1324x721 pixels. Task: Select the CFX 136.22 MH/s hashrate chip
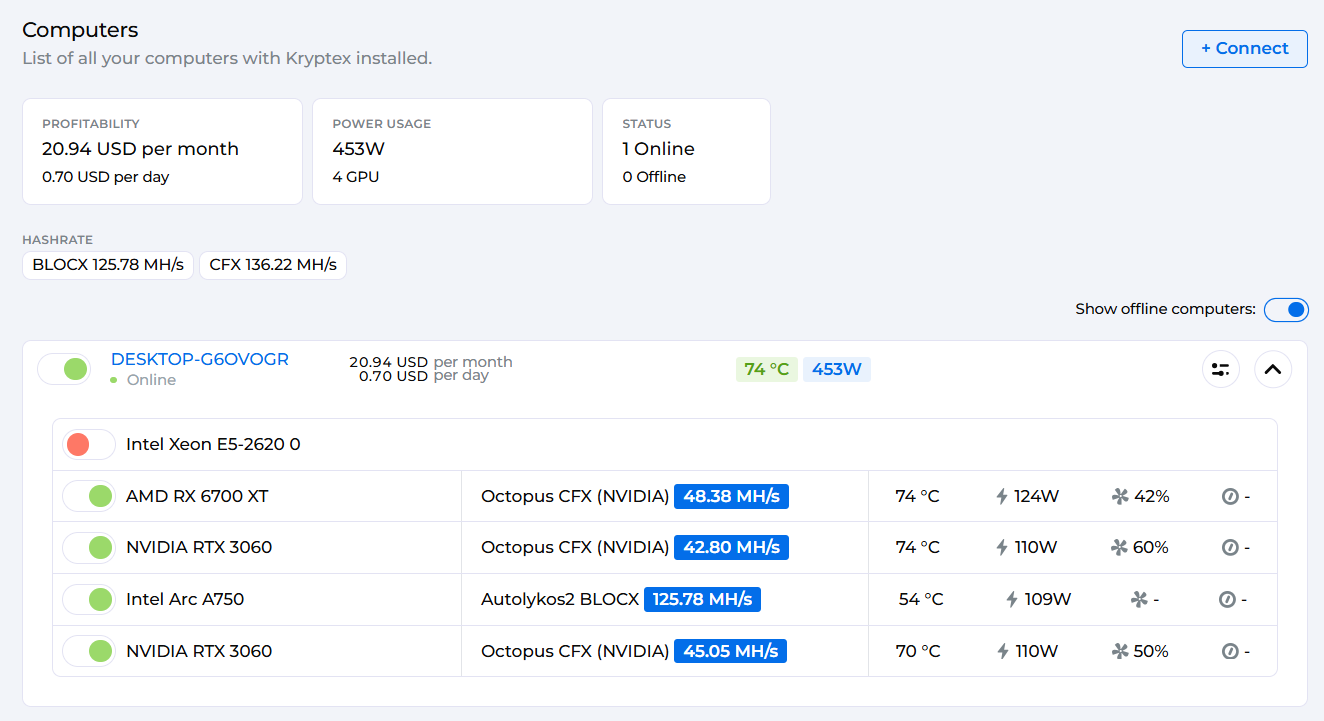(x=273, y=266)
